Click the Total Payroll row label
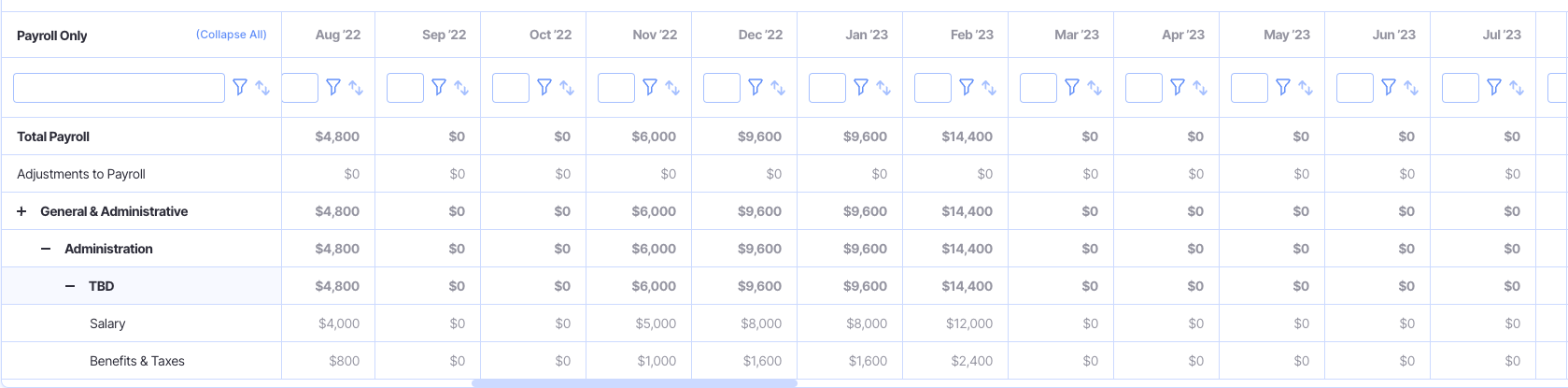The image size is (1568, 388). click(x=53, y=137)
